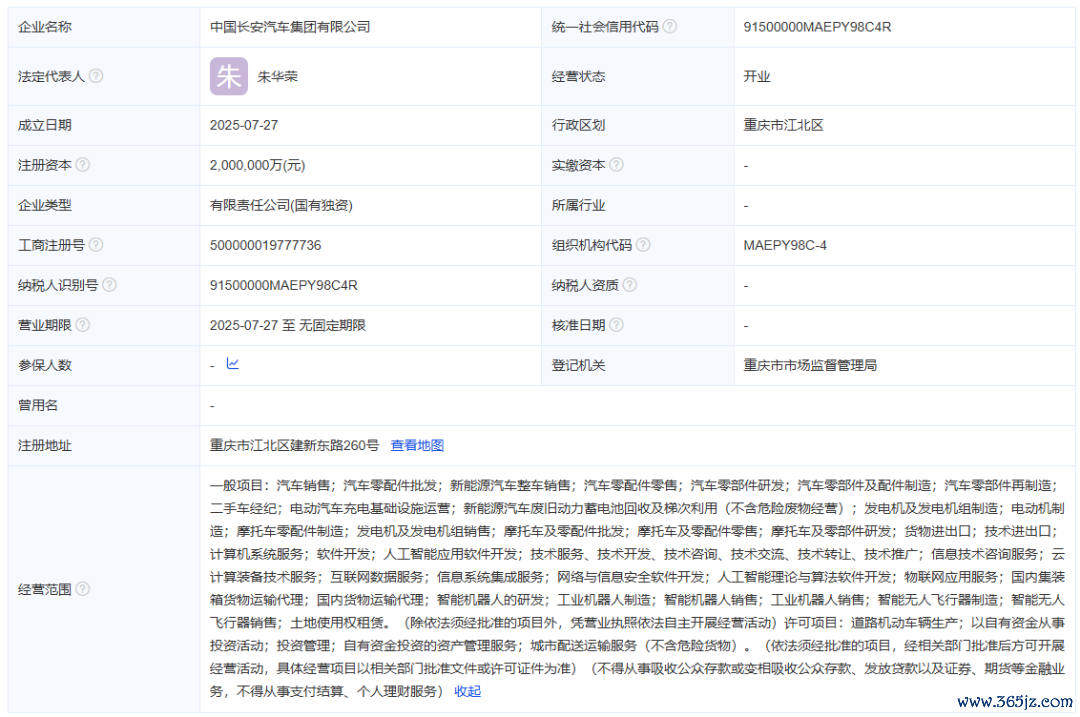1080x717 pixels.
Task: Open the trend chart icon in 参保人数 row
Action: pyautogui.click(x=233, y=364)
